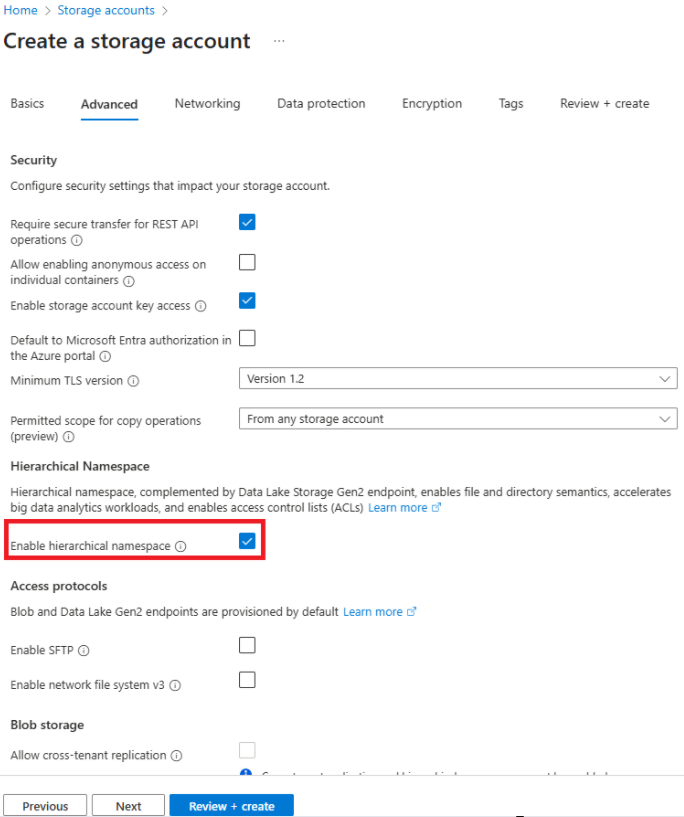Click info icon beside cross-tenant replication
Screen dimensions: 684x817
pos(176,756)
